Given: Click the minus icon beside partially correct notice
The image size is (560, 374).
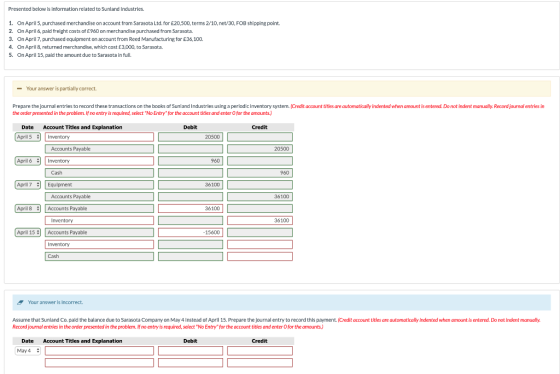Looking at the screenshot, I should pyautogui.click(x=19, y=89).
